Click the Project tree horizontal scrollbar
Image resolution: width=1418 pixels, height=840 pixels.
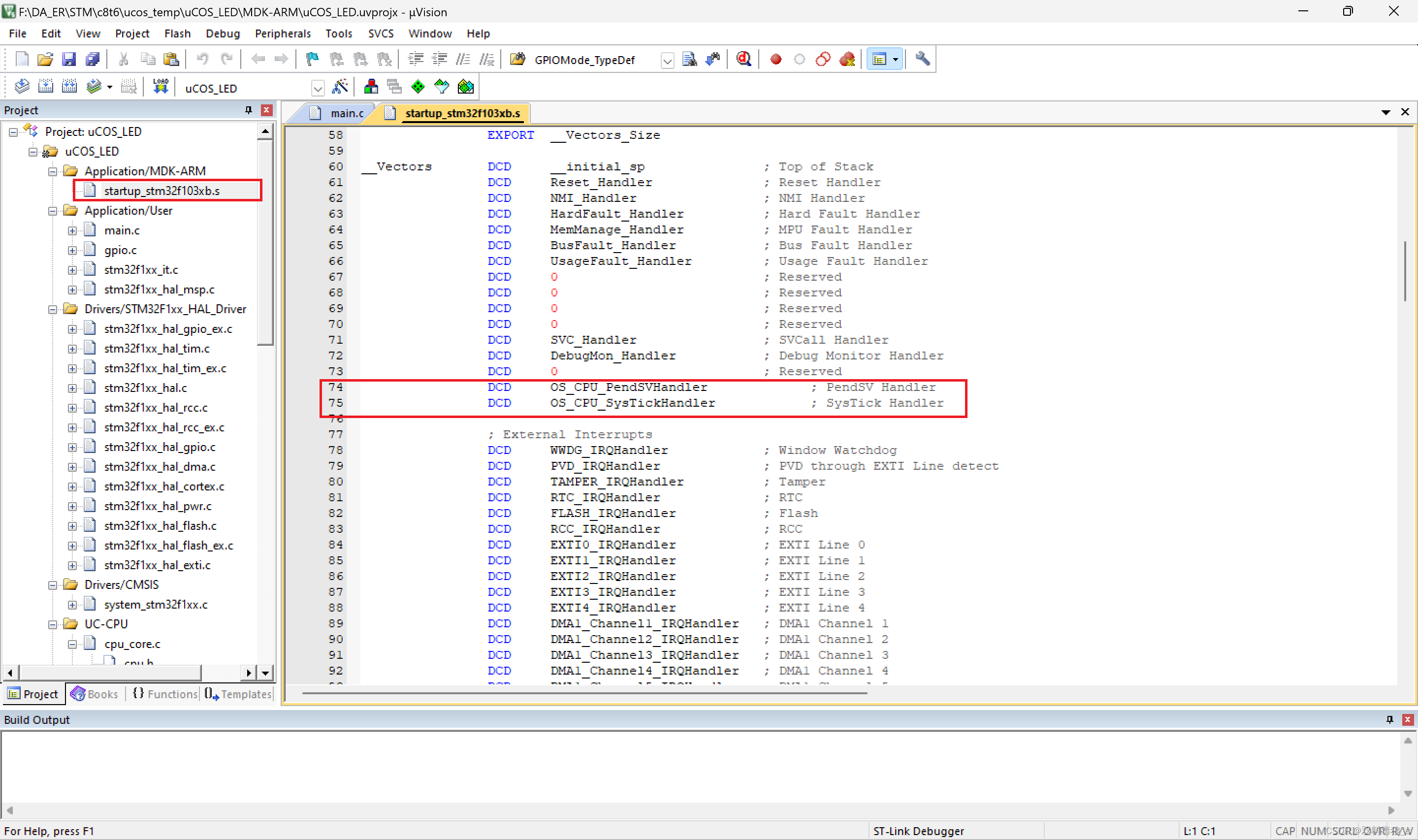pos(110,673)
